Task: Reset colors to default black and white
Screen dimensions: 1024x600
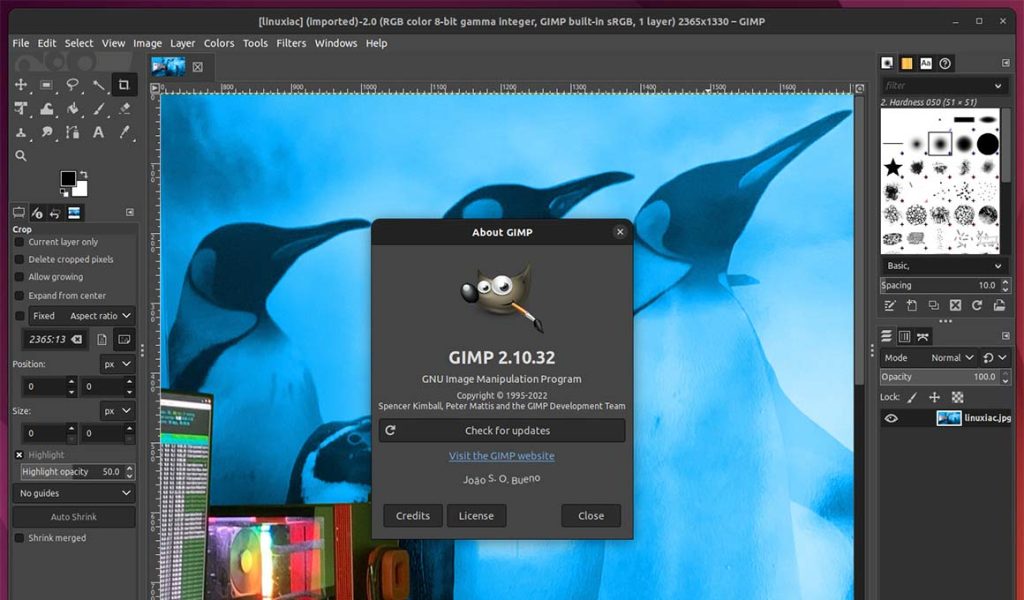Action: (64, 193)
